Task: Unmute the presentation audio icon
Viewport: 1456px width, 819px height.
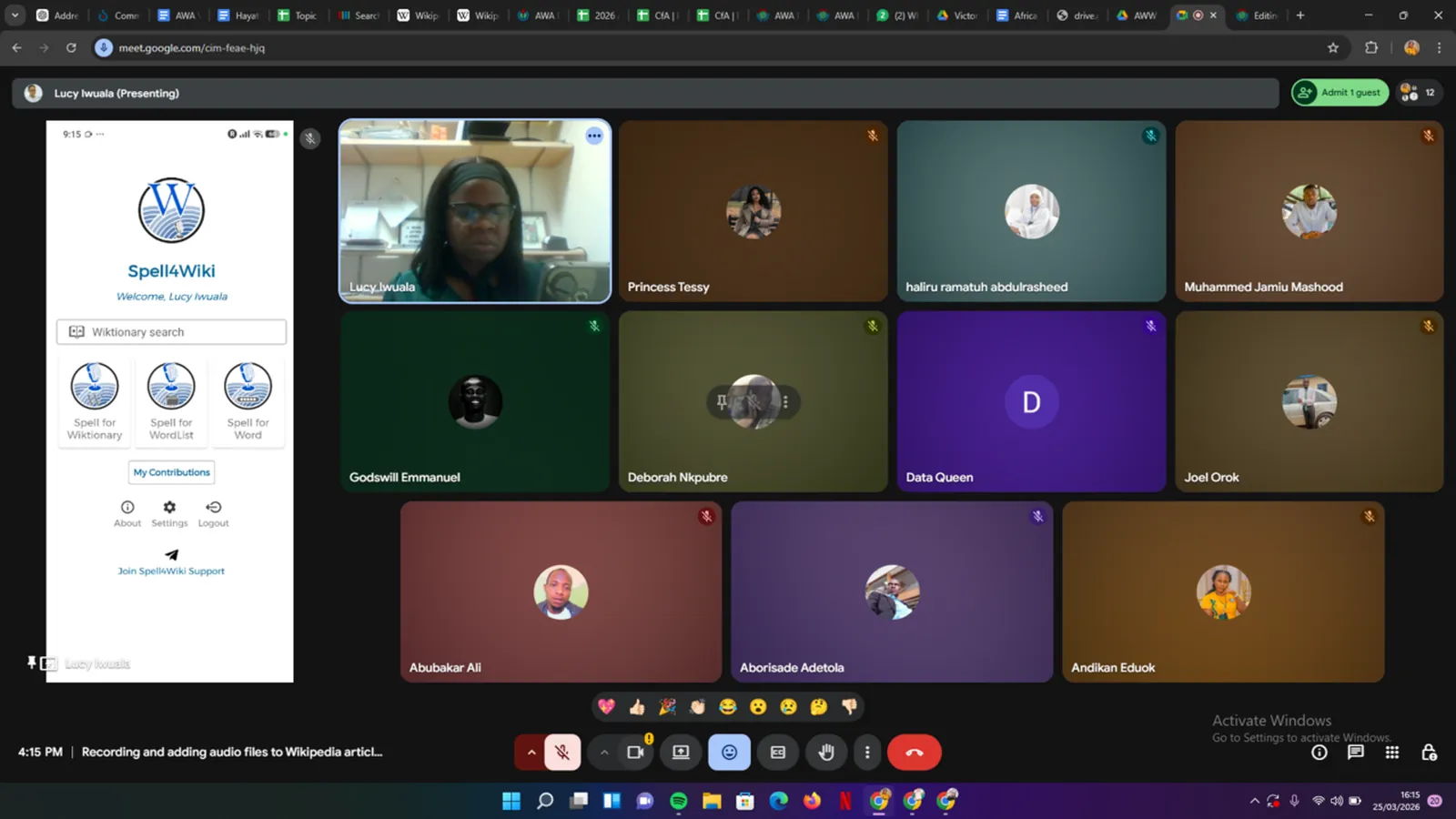Action: tap(310, 139)
